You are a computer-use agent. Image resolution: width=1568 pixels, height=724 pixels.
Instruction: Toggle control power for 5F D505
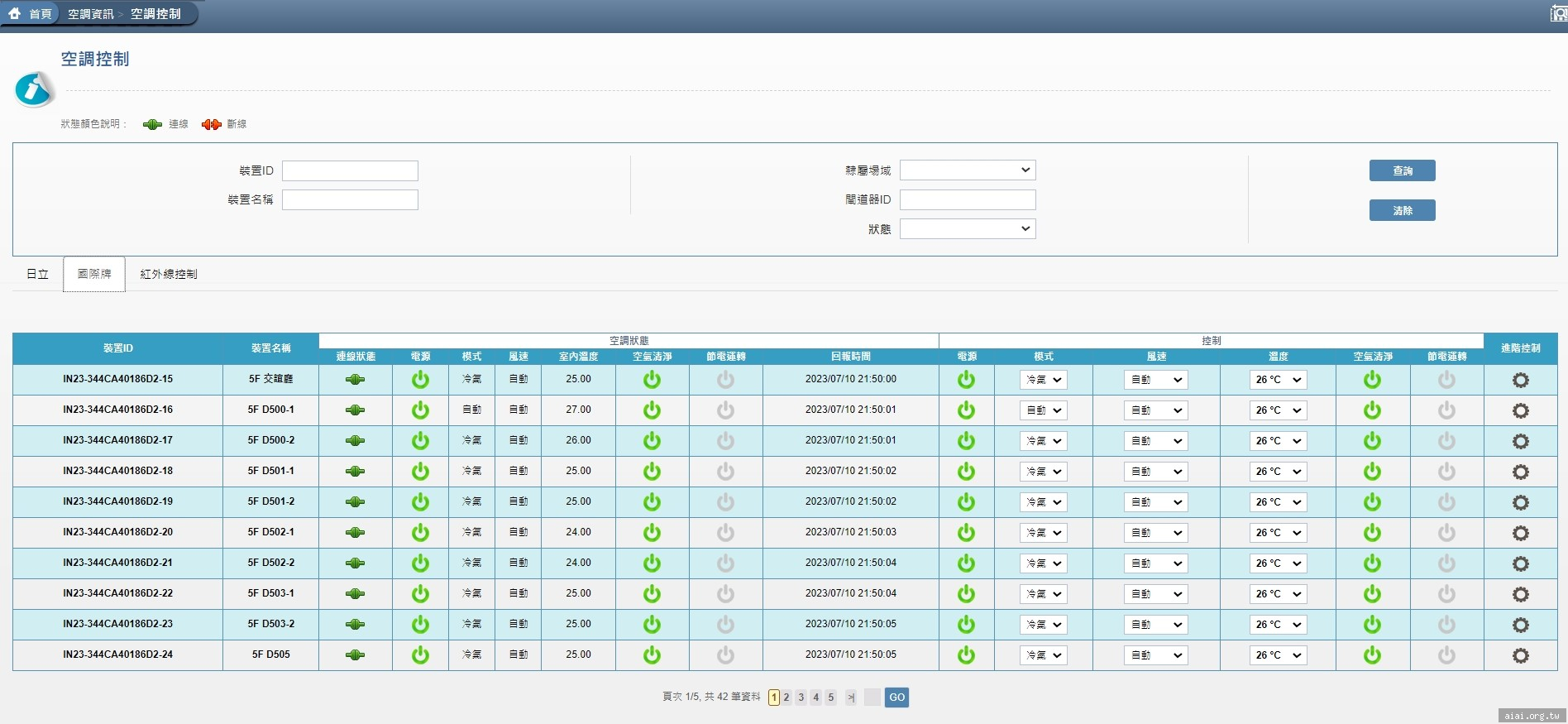click(966, 654)
